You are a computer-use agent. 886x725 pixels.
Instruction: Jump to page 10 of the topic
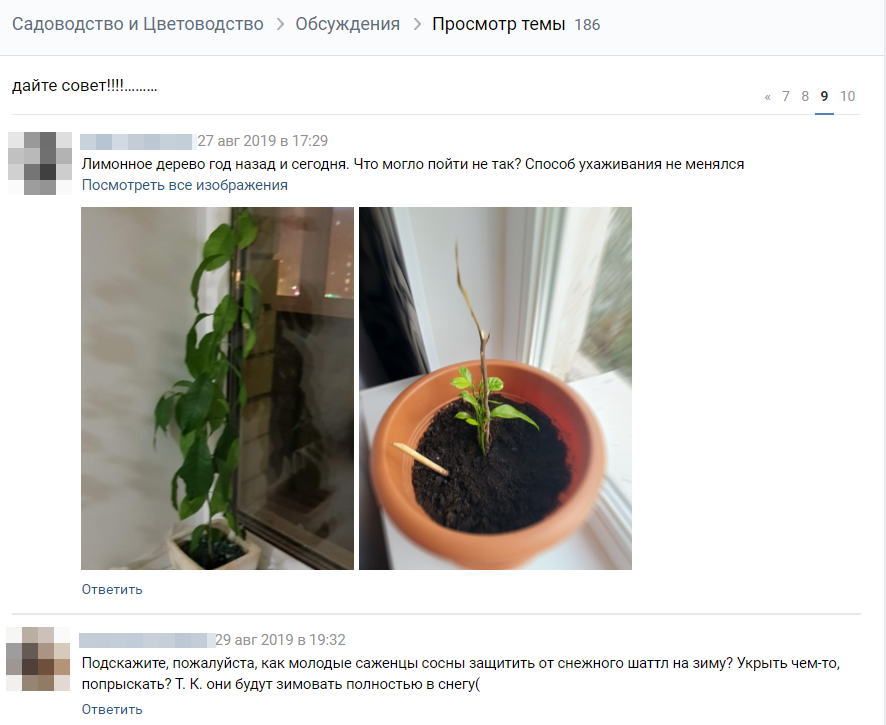tap(848, 96)
